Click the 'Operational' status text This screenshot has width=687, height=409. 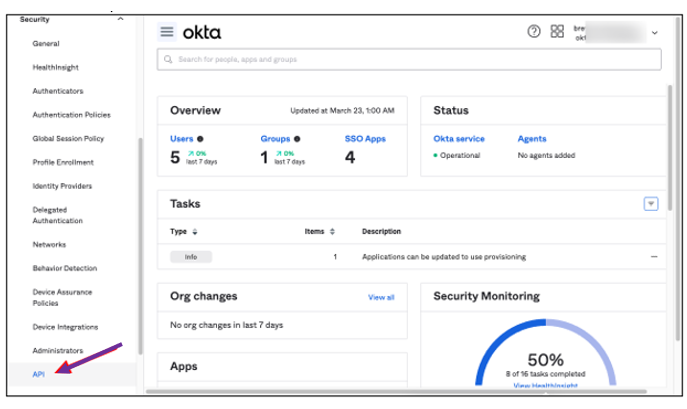click(460, 155)
